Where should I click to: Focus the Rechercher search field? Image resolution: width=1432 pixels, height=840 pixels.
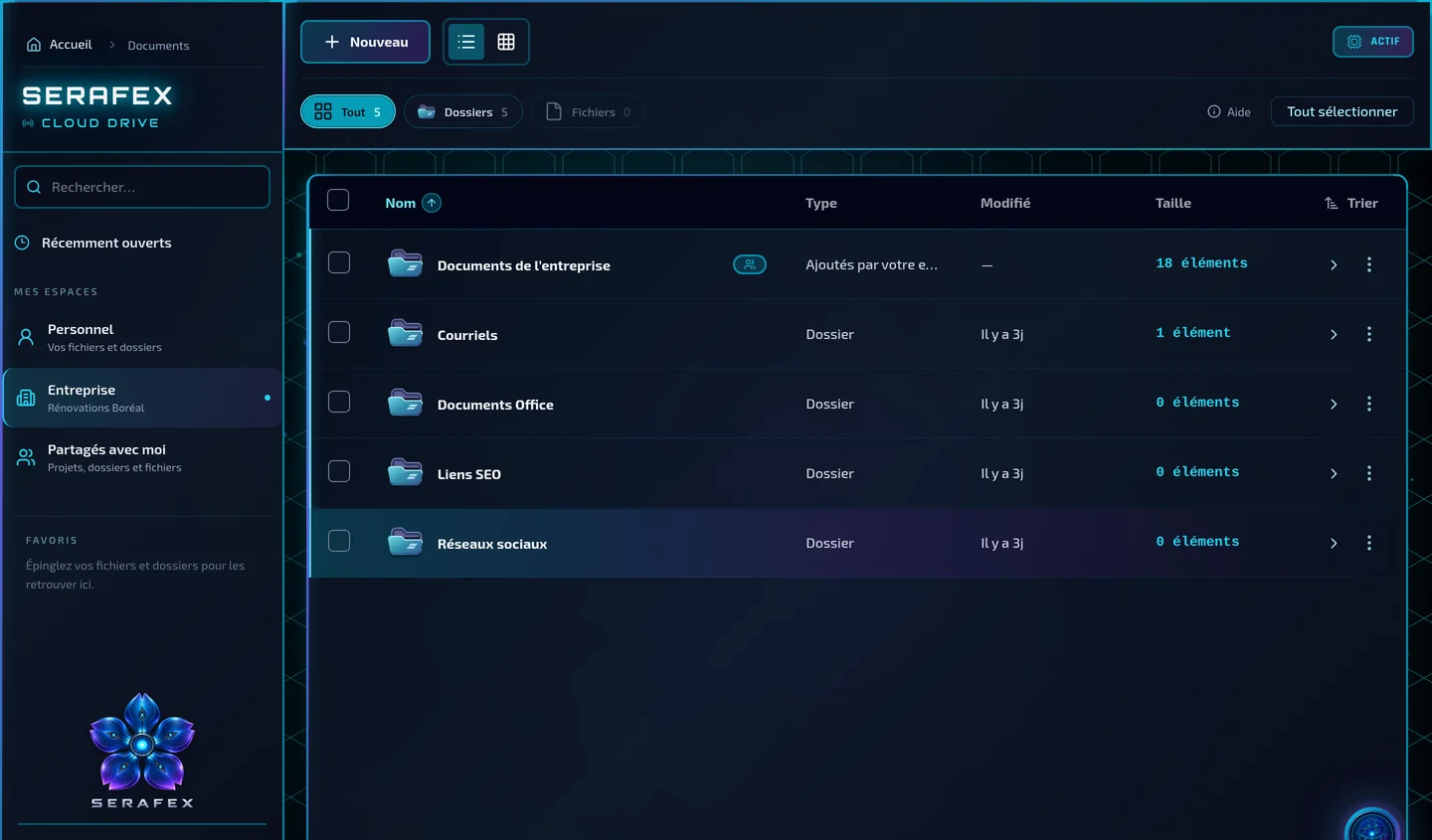pos(142,187)
